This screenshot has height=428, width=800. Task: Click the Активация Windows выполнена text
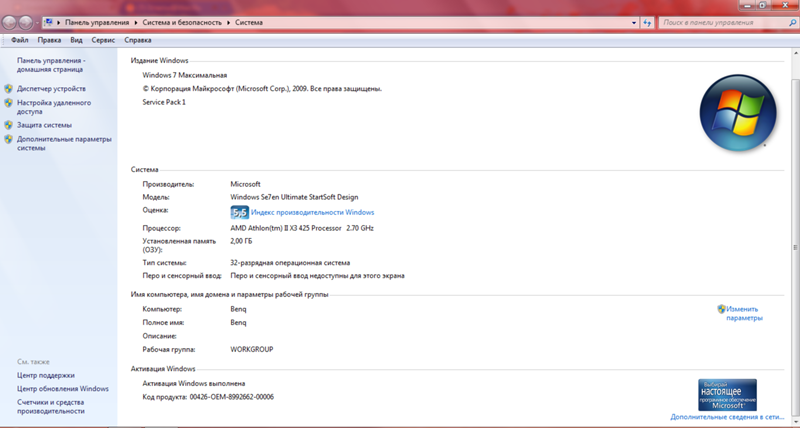[193, 383]
